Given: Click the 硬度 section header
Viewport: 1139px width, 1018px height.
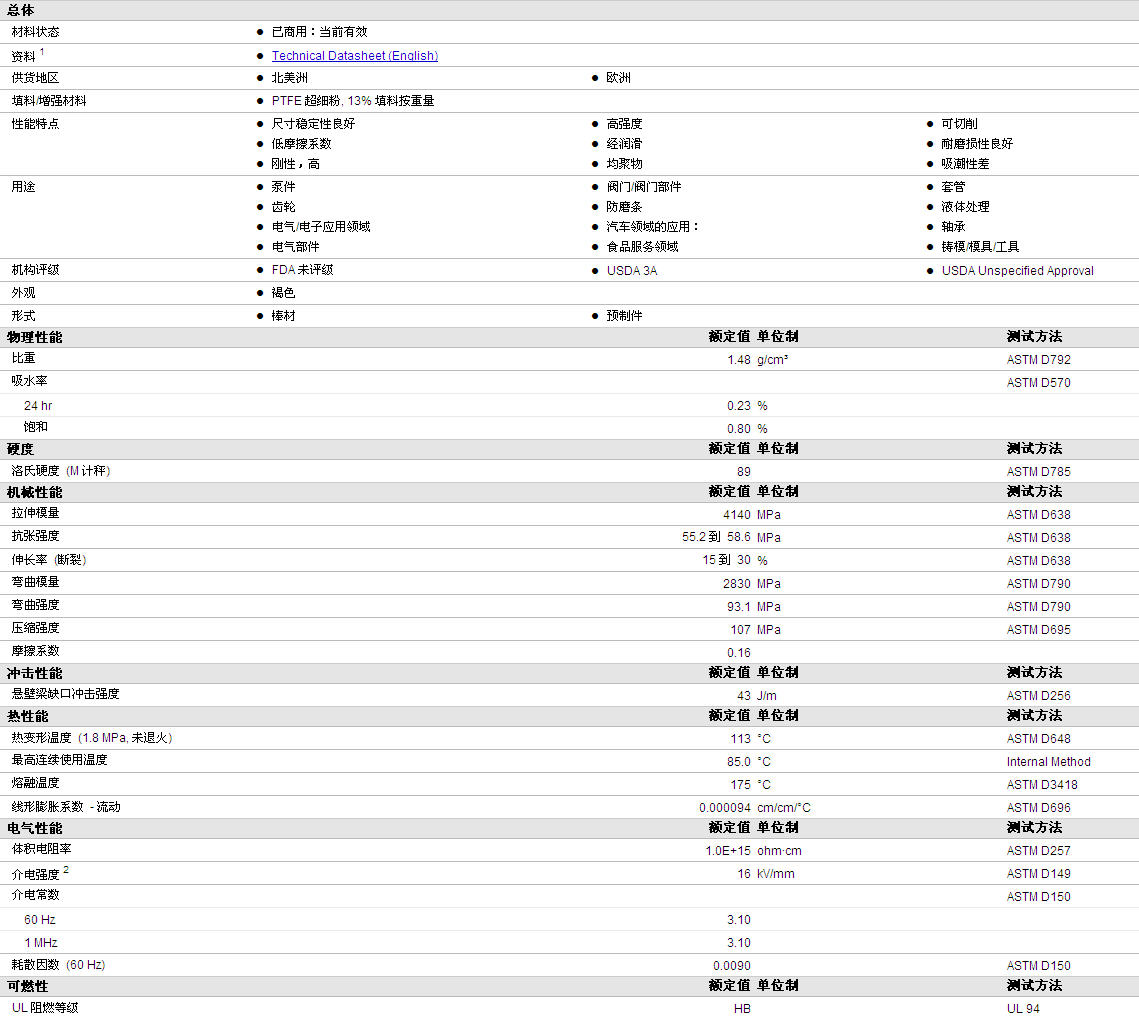Looking at the screenshot, I should click(x=21, y=449).
